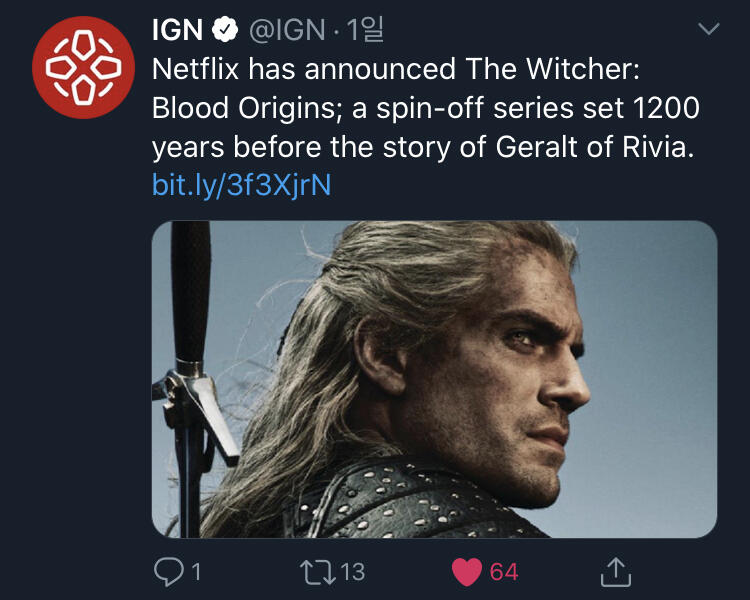750x600 pixels.
Task: Click the reply speech bubble icon
Action: [169, 571]
